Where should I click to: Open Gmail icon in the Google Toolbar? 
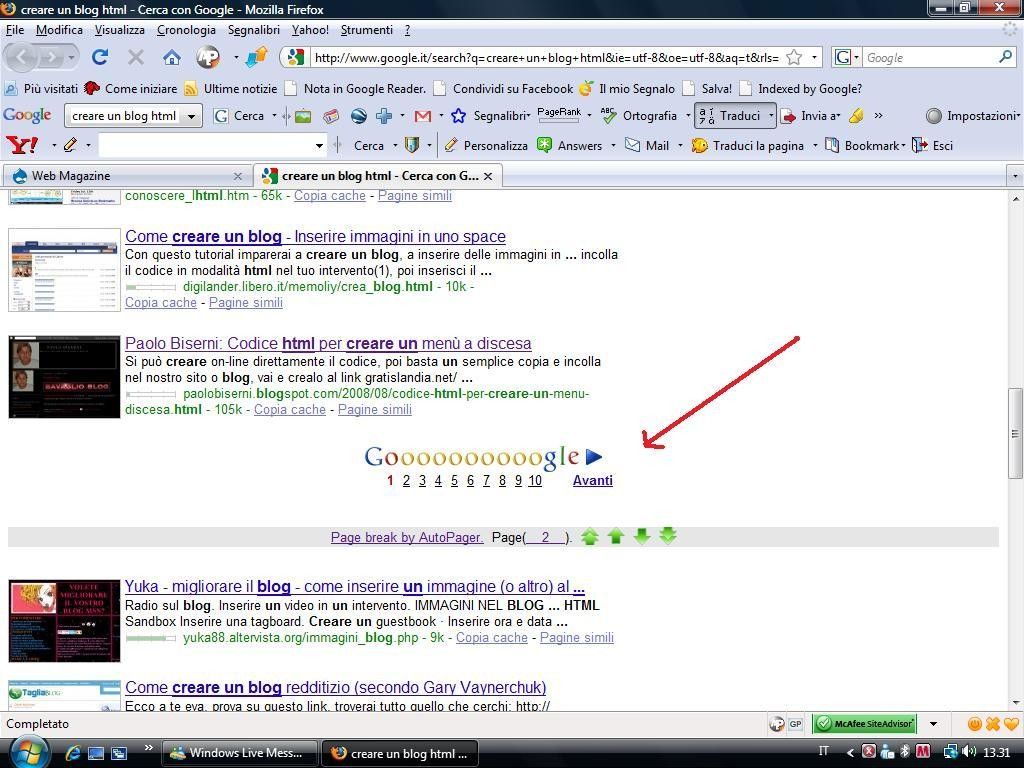click(422, 116)
